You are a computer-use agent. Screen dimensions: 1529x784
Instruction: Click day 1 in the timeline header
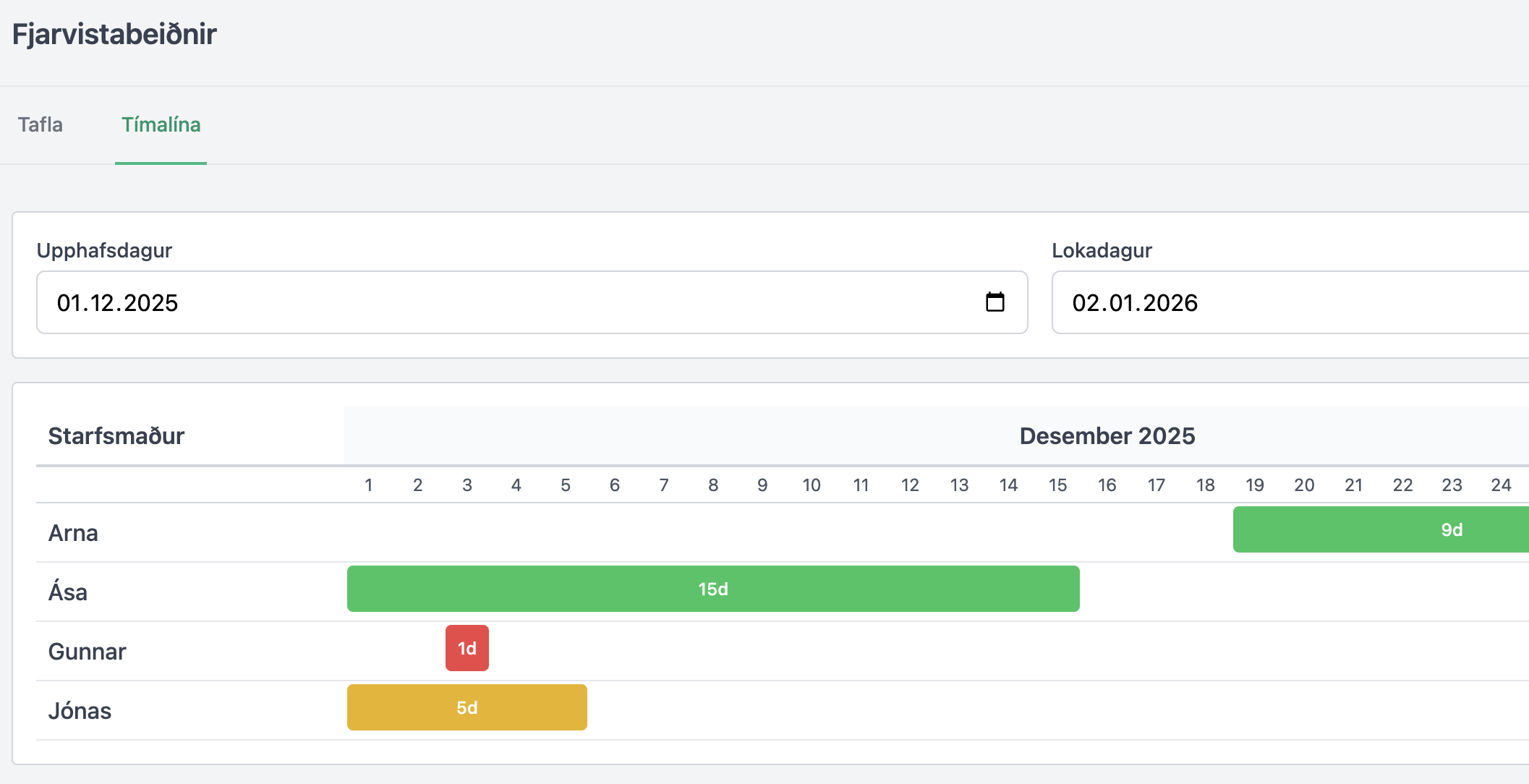[x=369, y=485]
